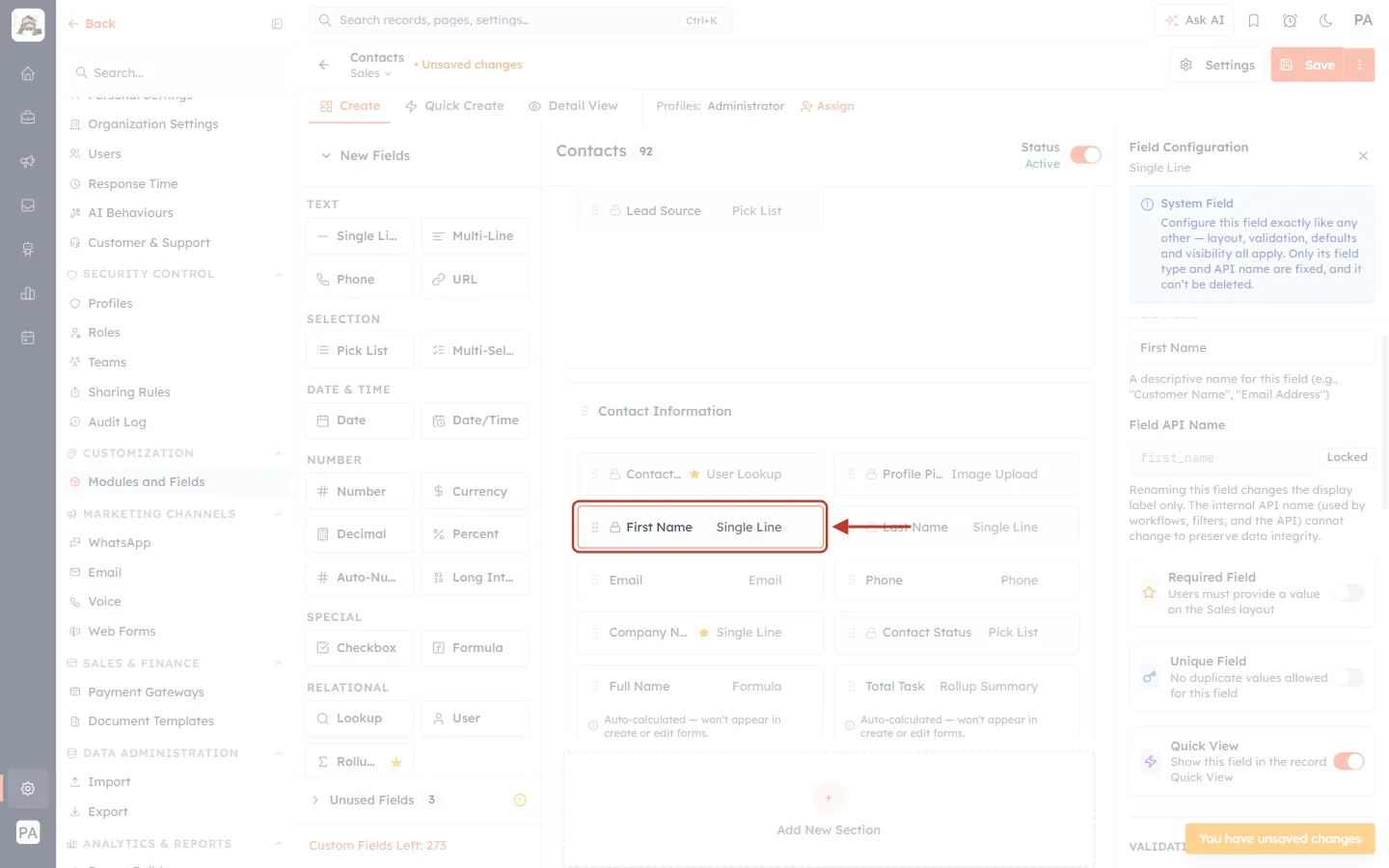The image size is (1389, 868).
Task: Open the inbox icon in left rail
Action: coord(28,205)
